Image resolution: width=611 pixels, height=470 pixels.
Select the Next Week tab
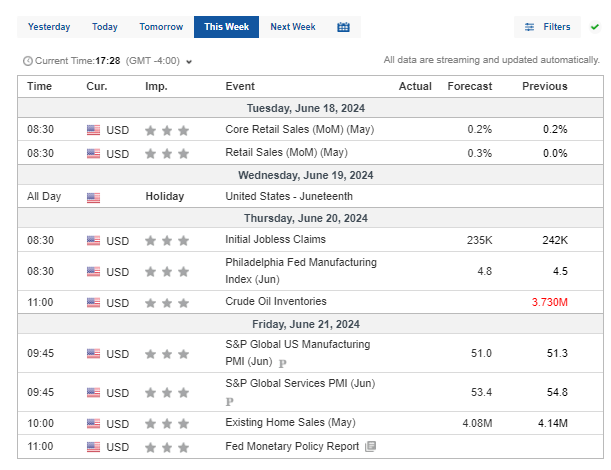pos(293,27)
